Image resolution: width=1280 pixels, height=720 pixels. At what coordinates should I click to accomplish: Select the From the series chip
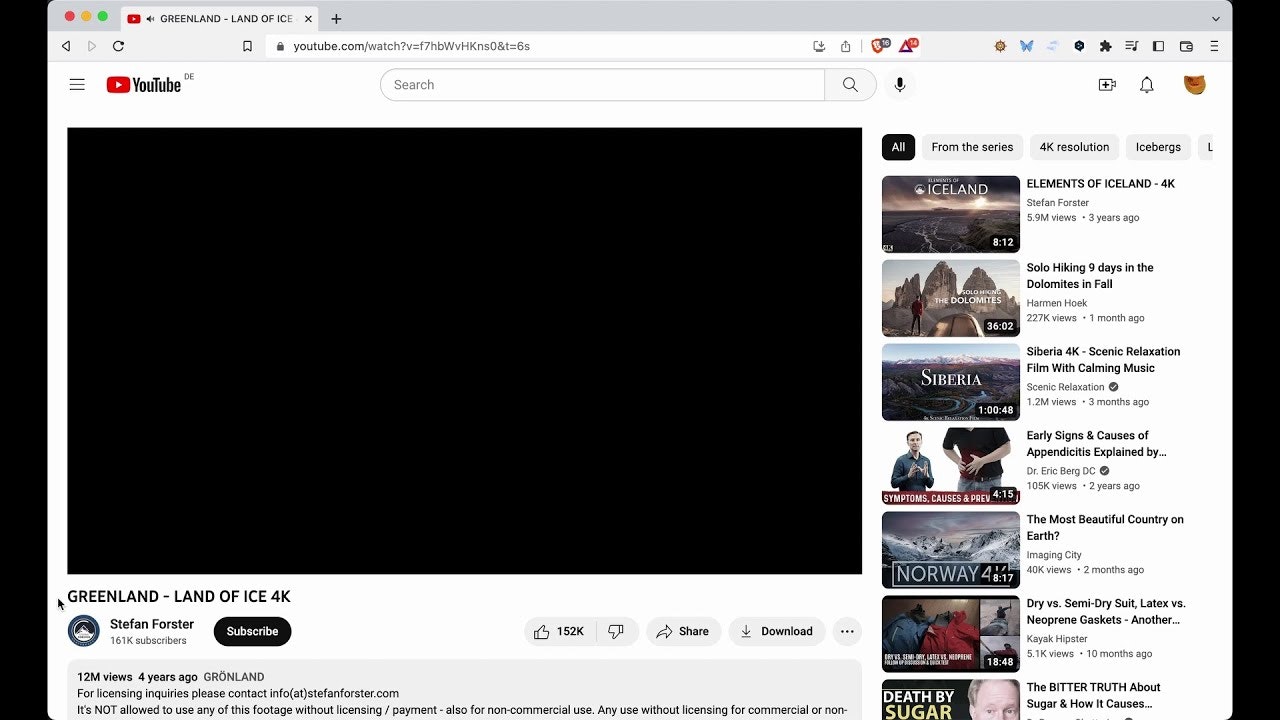[x=972, y=147]
